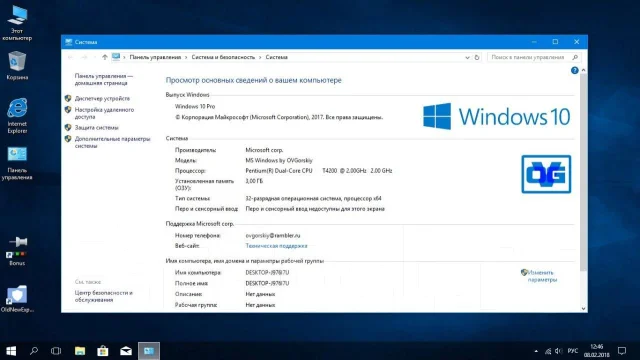Open Центр безопасности и обслуживания link
Screen dimensions: 640x360
coord(104,296)
